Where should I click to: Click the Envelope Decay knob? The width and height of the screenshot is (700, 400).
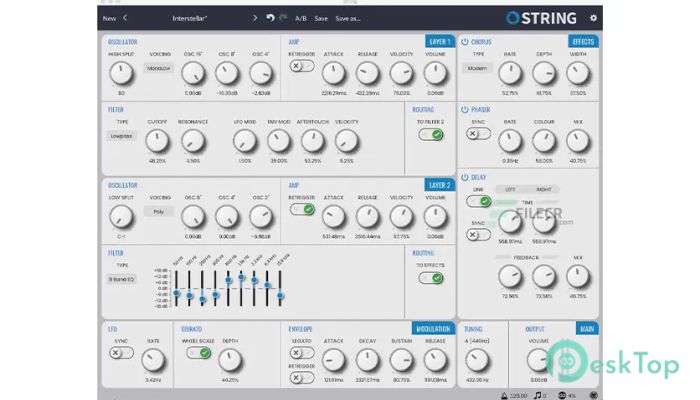367,360
